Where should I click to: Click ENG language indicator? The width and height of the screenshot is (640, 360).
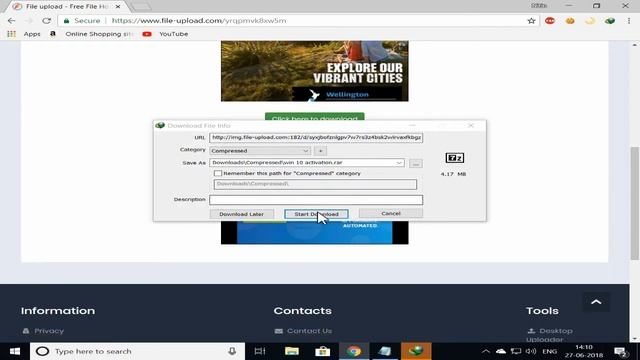tap(549, 351)
